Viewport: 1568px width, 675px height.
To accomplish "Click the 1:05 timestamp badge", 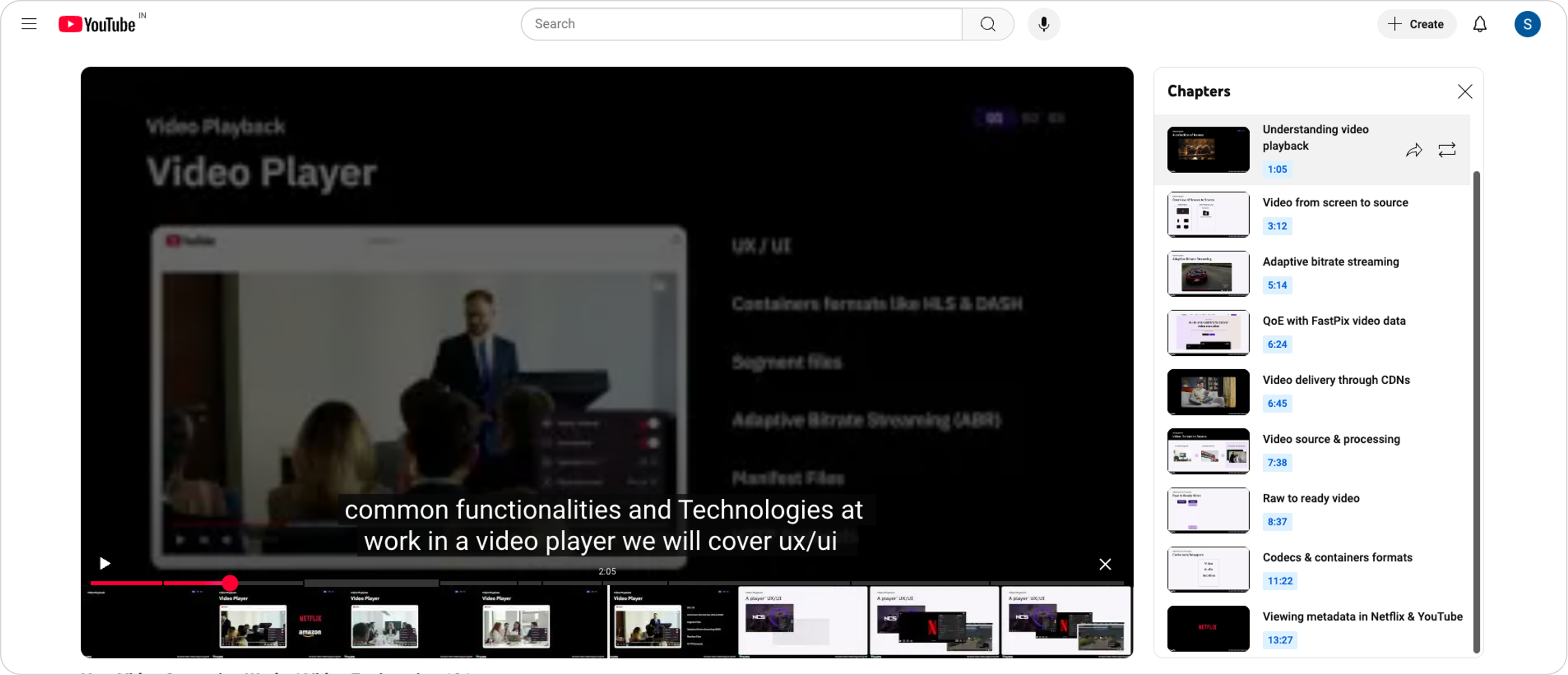I will (x=1277, y=169).
